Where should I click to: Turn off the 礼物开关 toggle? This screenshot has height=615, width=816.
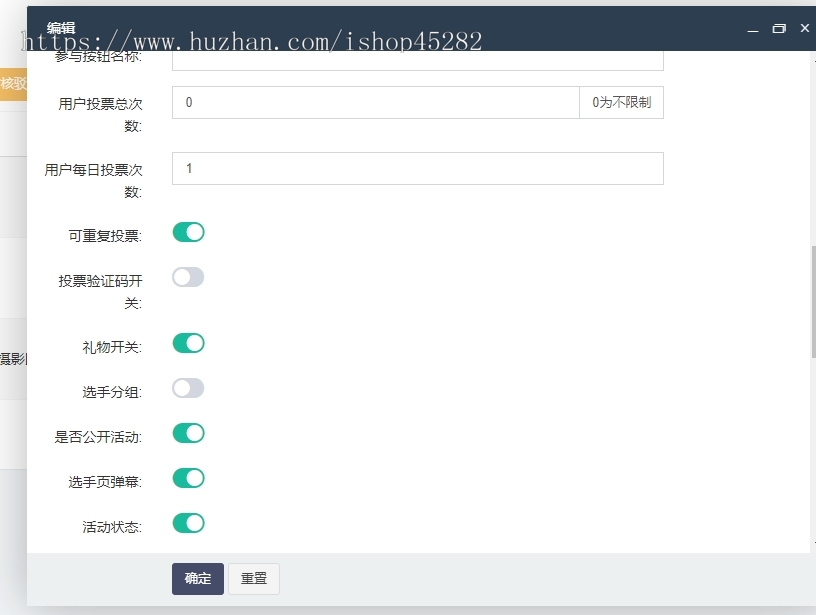click(x=188, y=343)
